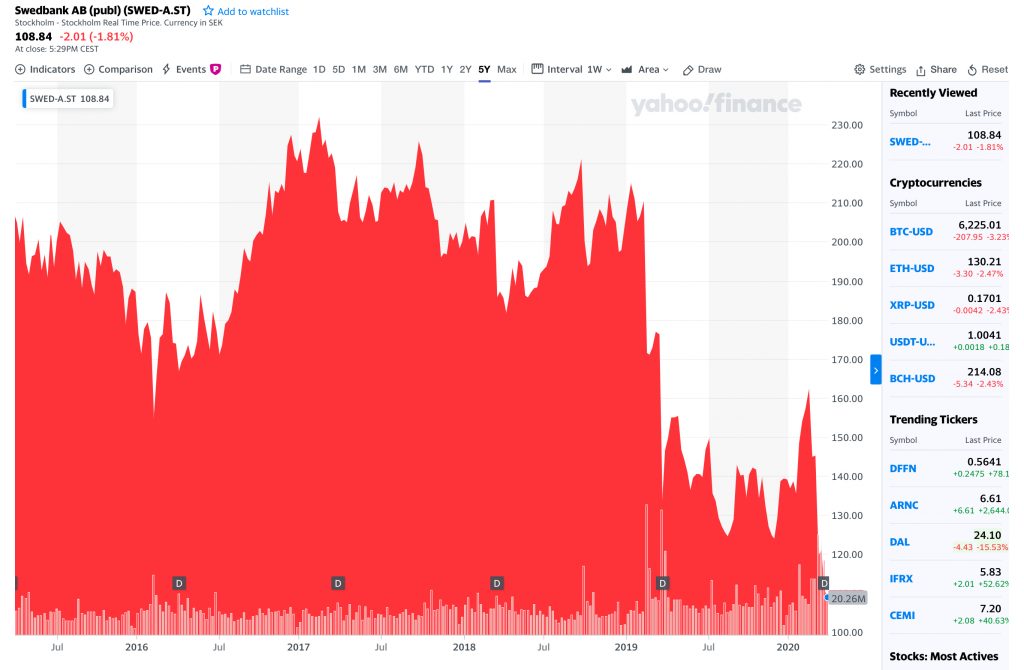Open the DFFN trending ticker

point(903,468)
